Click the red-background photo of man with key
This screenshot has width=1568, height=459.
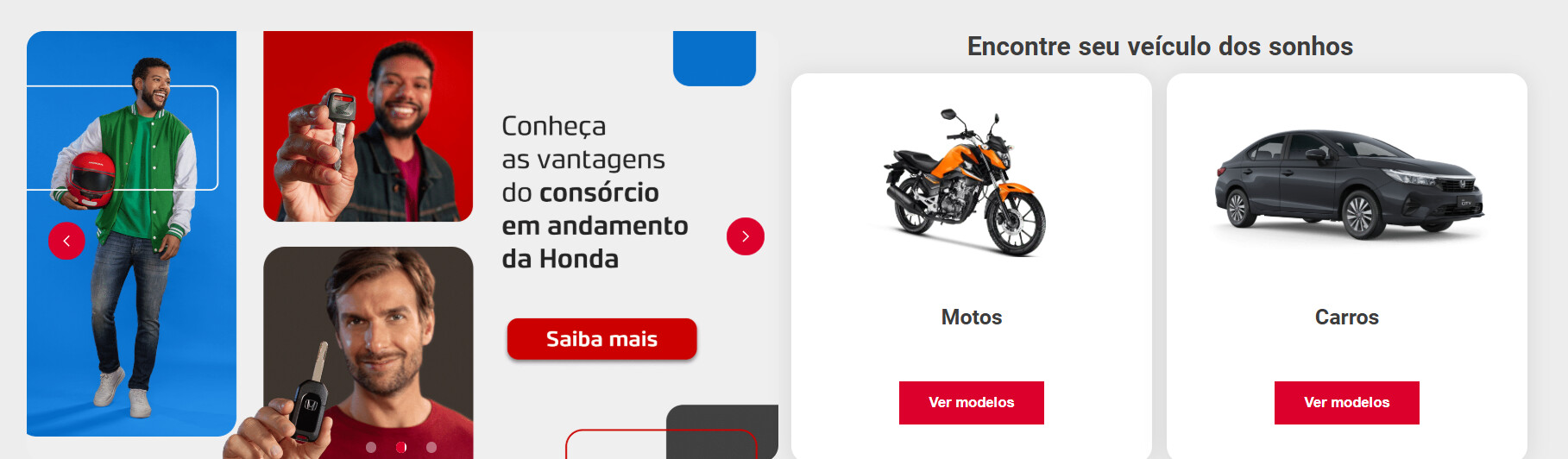click(x=368, y=126)
